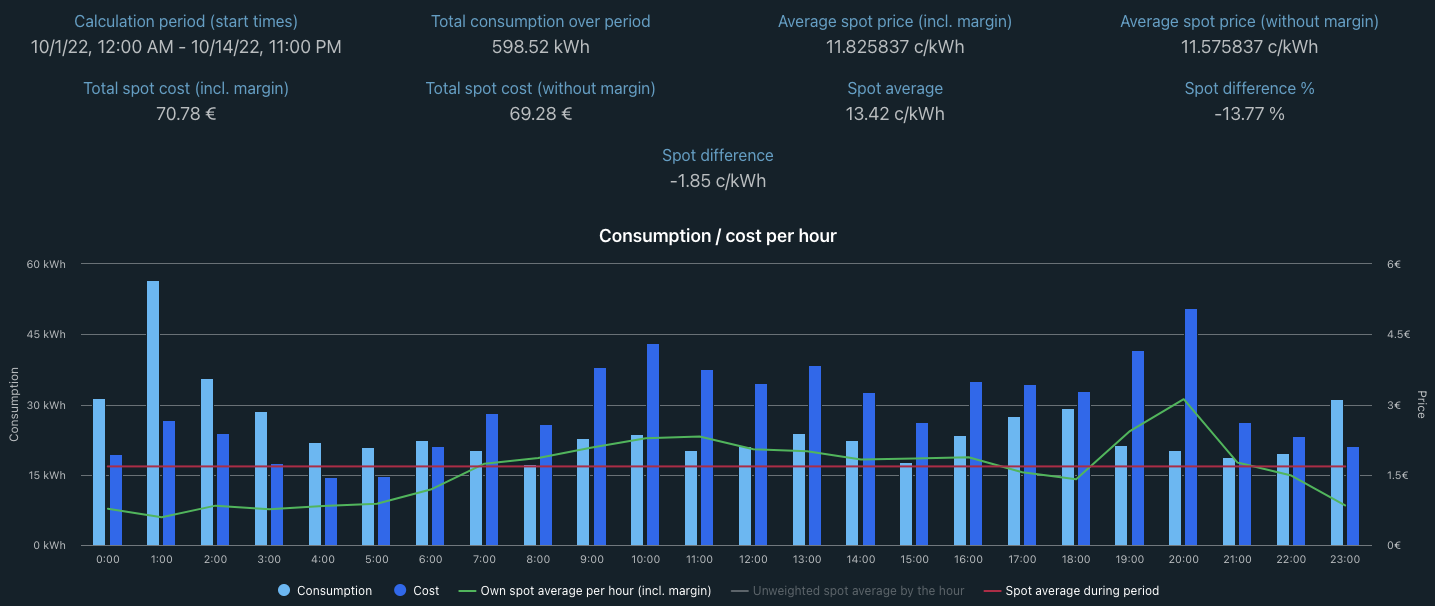Screen dimensions: 1435x606
Task: Click the dark blue Cost legend dot
Action: pyautogui.click(x=400, y=591)
